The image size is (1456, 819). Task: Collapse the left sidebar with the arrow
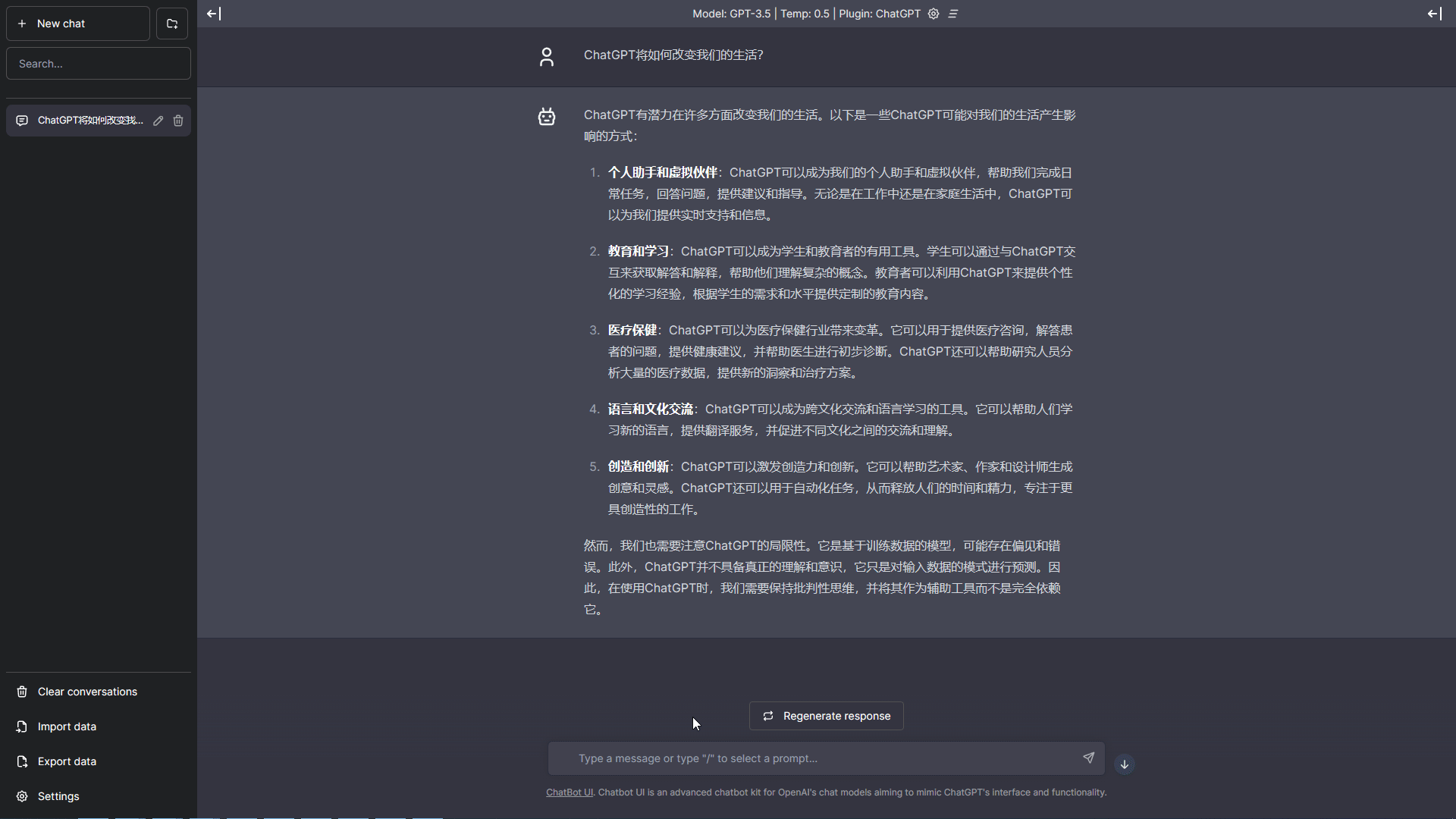coord(213,13)
